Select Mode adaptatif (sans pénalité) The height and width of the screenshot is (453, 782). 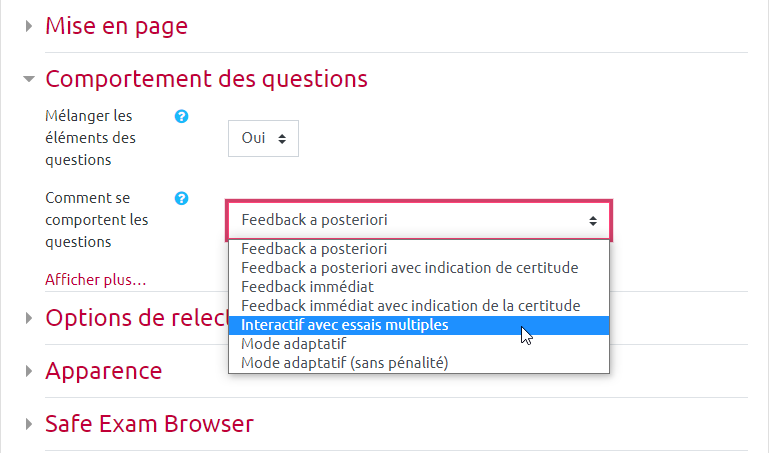(345, 363)
